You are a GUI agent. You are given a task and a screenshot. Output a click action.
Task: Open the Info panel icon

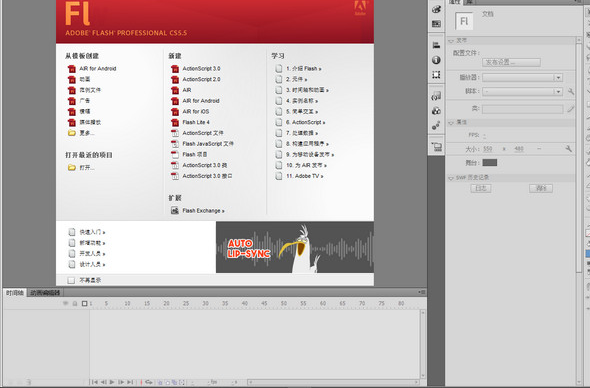click(x=436, y=60)
